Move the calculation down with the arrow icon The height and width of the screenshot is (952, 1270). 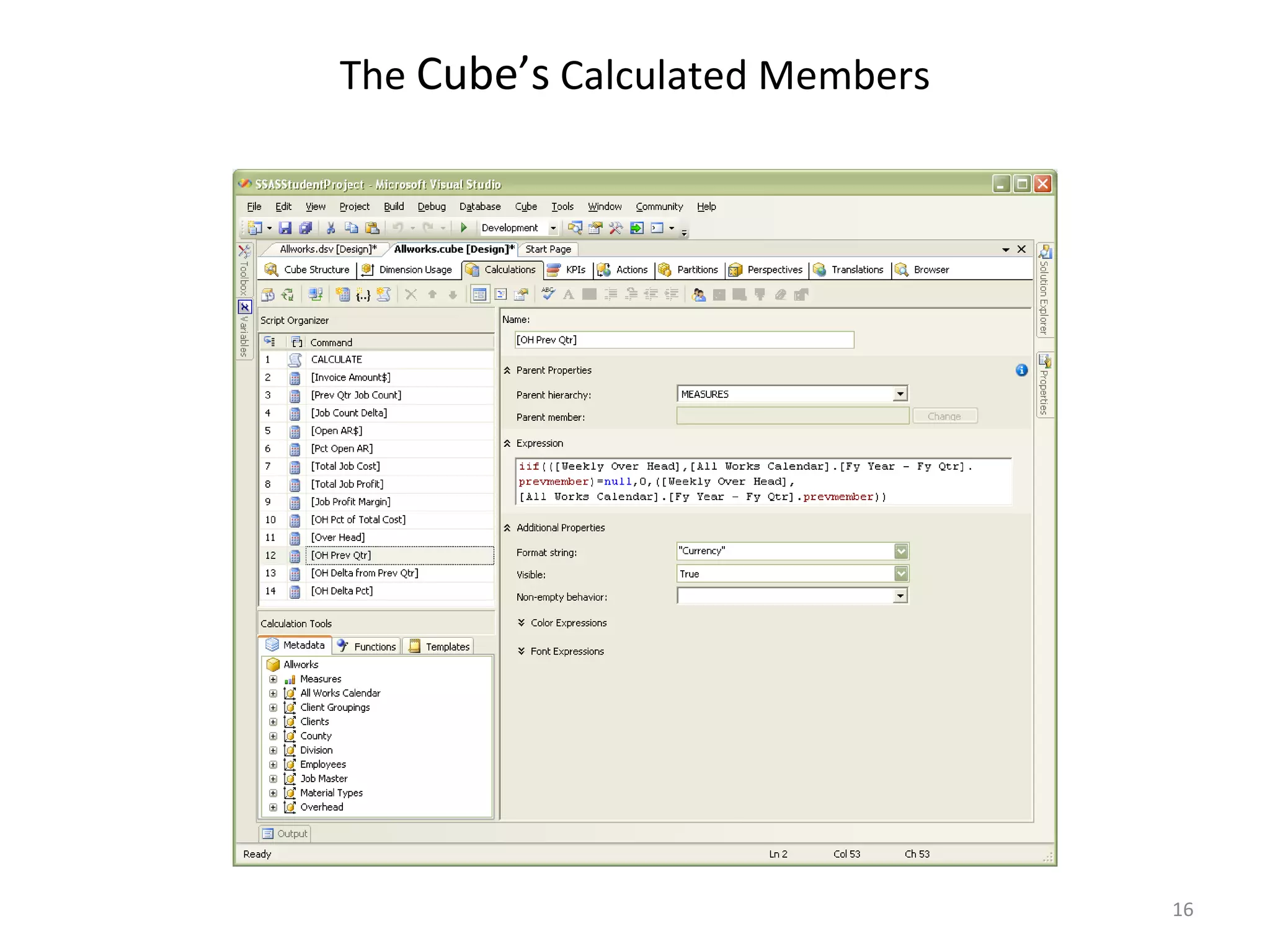point(453,295)
